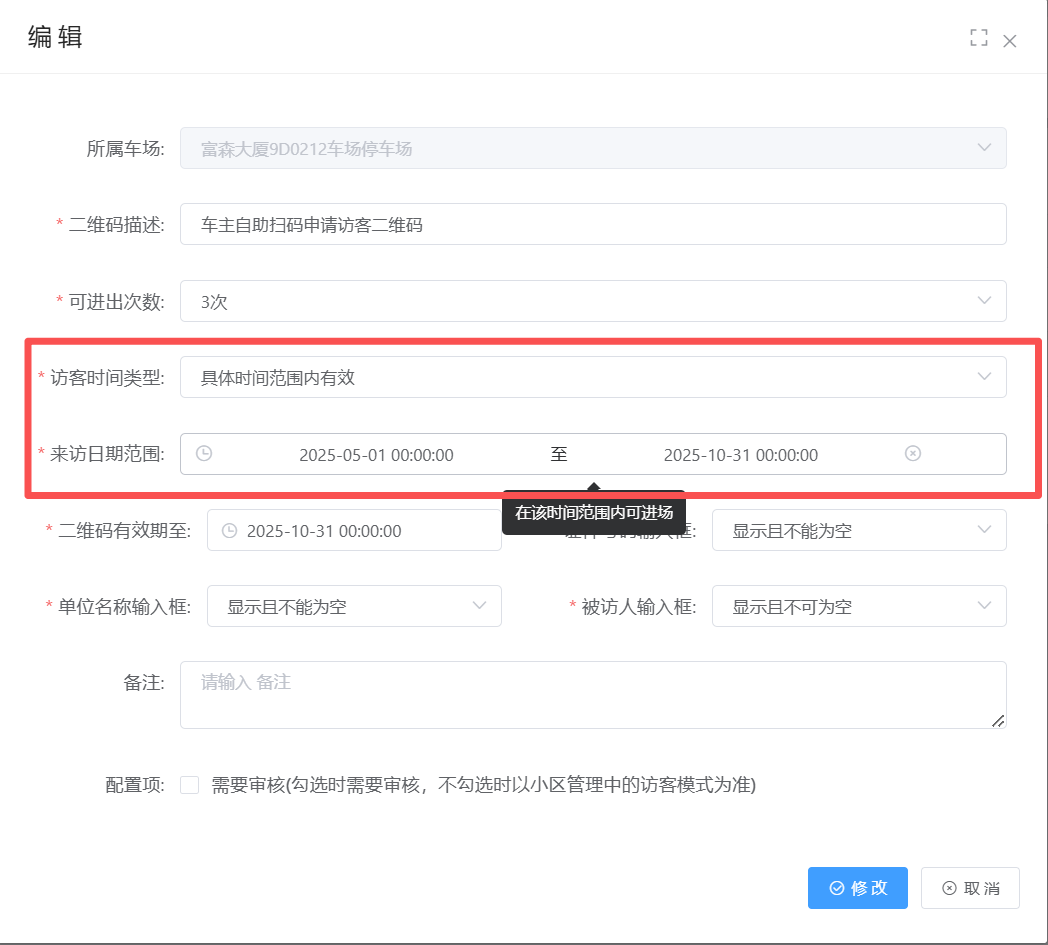Click the 来访日期范围 label
The width and height of the screenshot is (1048, 945).
107,454
